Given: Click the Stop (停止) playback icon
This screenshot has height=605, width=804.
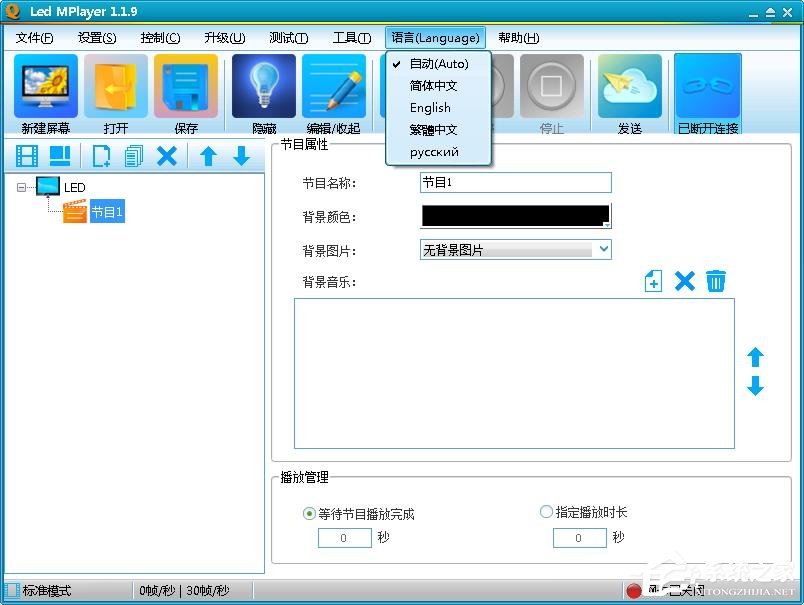Looking at the screenshot, I should (552, 86).
